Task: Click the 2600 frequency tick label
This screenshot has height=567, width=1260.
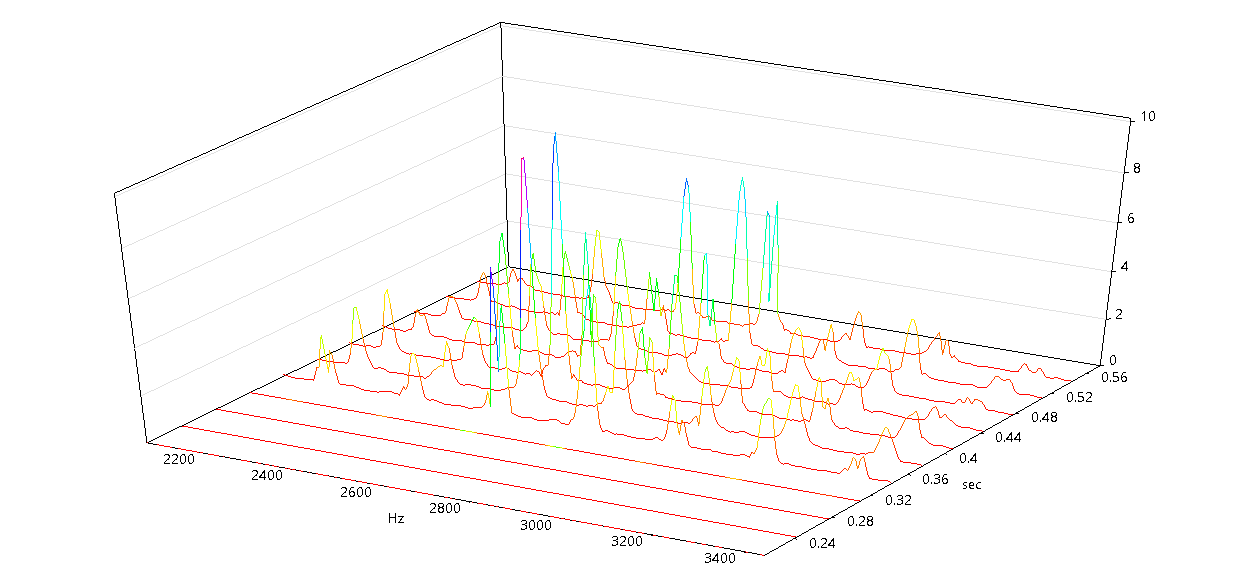Action: [355, 492]
